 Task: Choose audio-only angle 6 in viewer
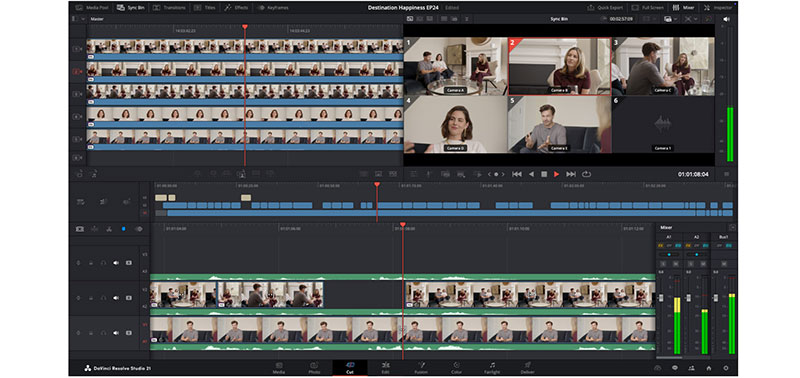pos(663,124)
